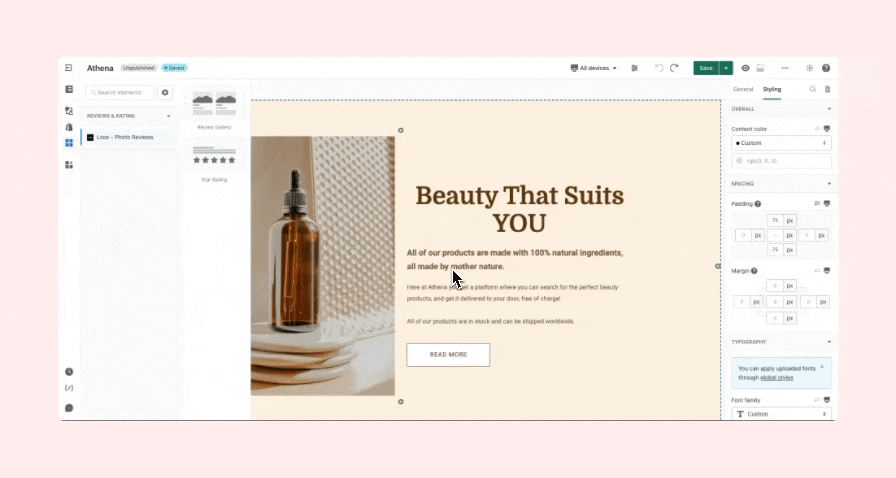896x478 pixels.
Task: Click the redo arrow
Action: coord(674,68)
